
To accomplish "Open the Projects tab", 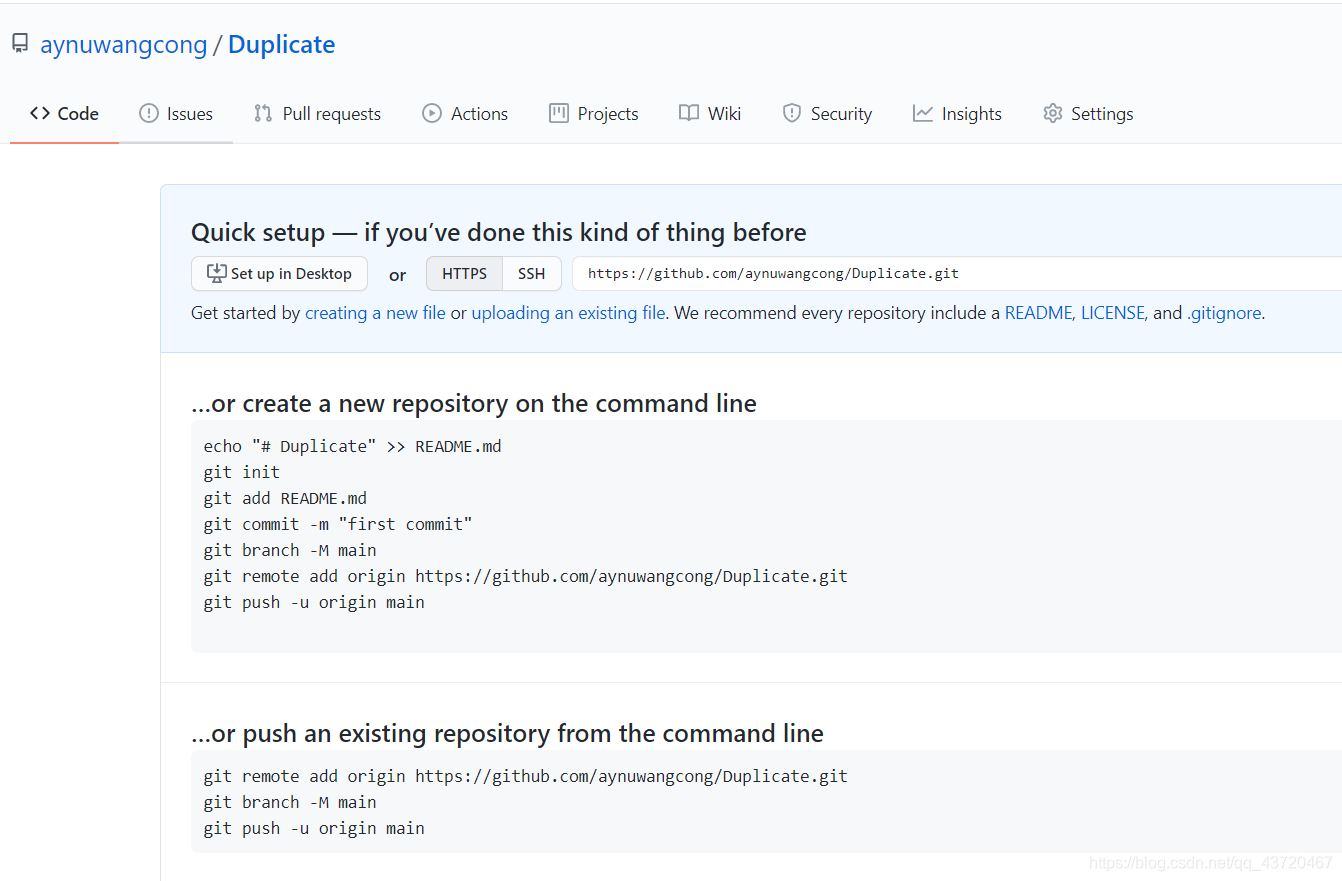I will coord(594,114).
